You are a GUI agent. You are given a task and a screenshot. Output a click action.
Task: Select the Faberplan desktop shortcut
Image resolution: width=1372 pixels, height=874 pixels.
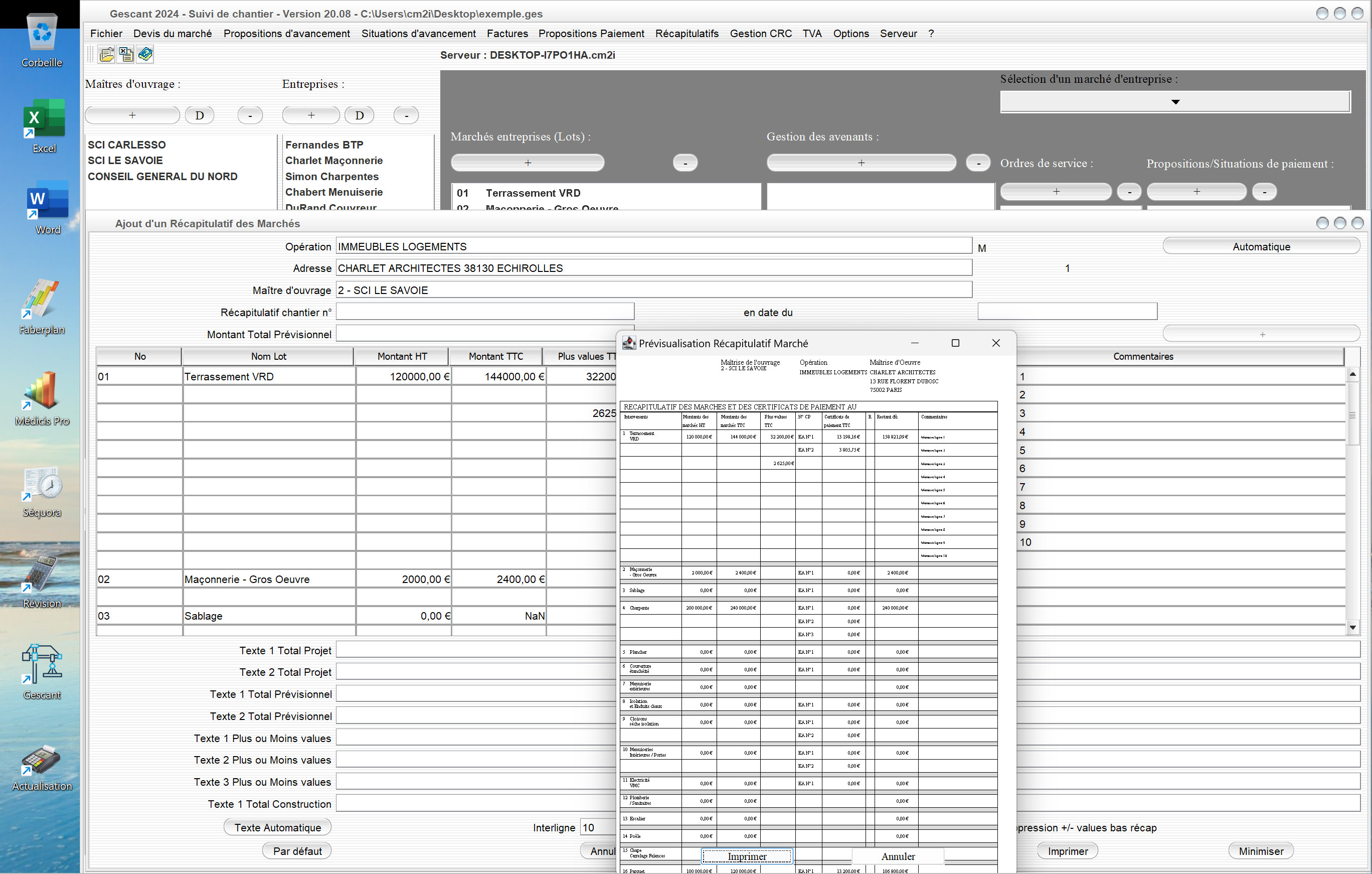click(42, 307)
